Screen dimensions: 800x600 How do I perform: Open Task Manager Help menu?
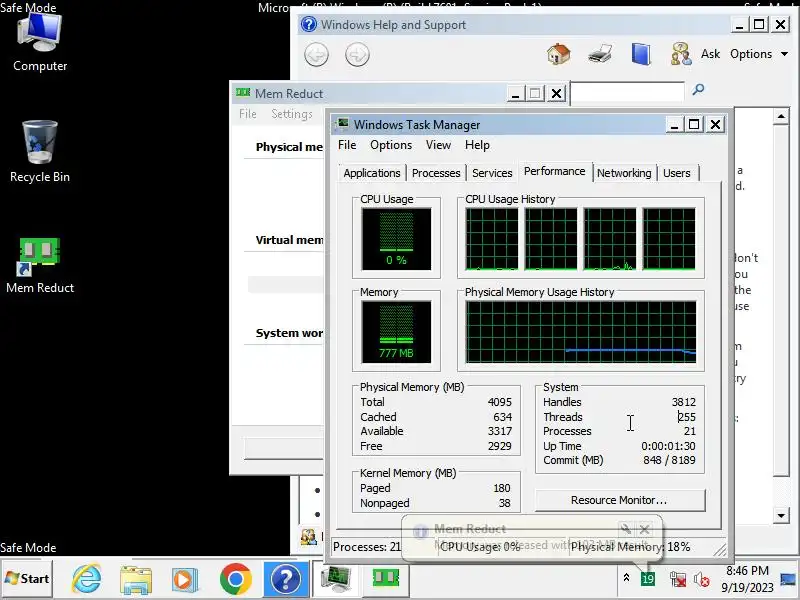[477, 145]
